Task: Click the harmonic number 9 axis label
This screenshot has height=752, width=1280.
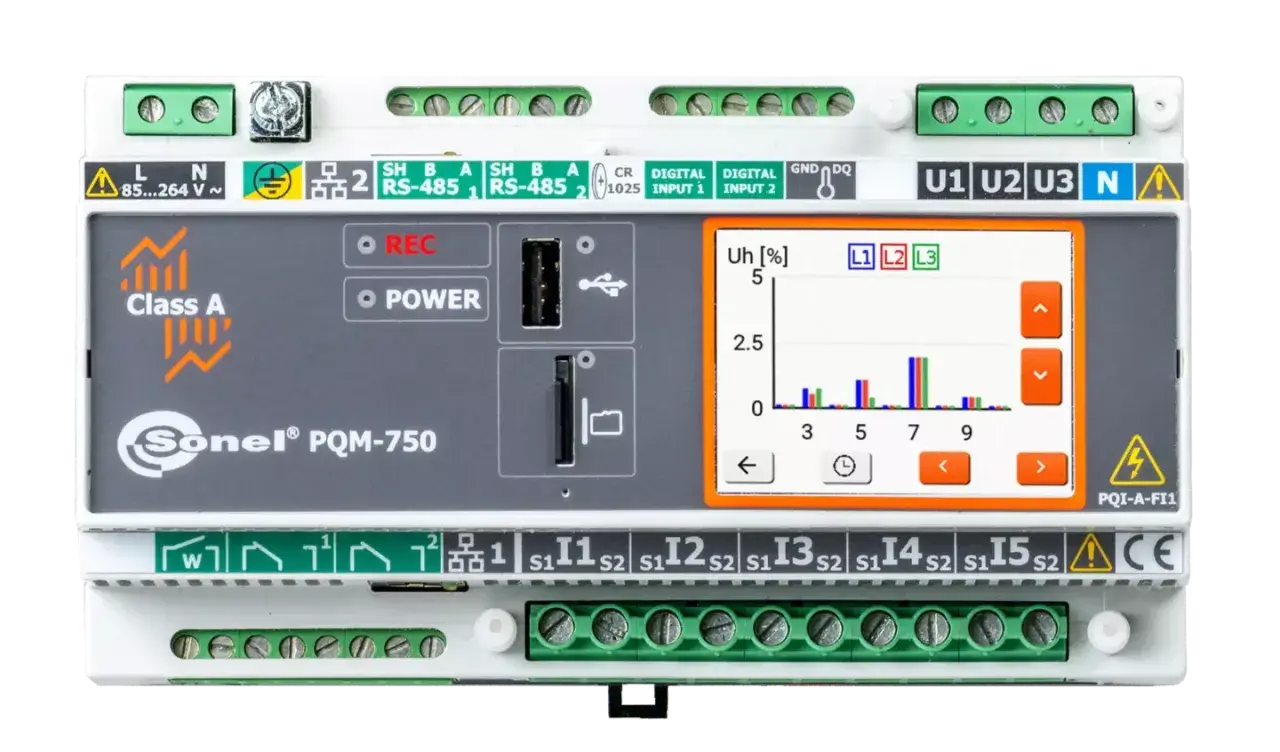Action: [966, 433]
